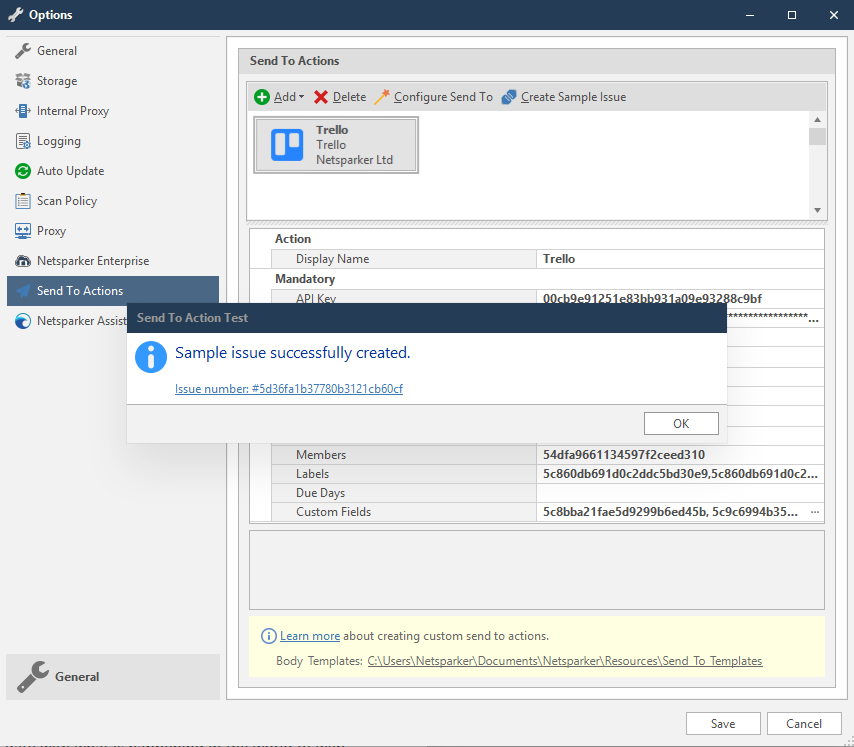This screenshot has height=747, width=854.
Task: Open the issue number #5d36fa1b37780b3121cb60cf link
Action: 288,389
